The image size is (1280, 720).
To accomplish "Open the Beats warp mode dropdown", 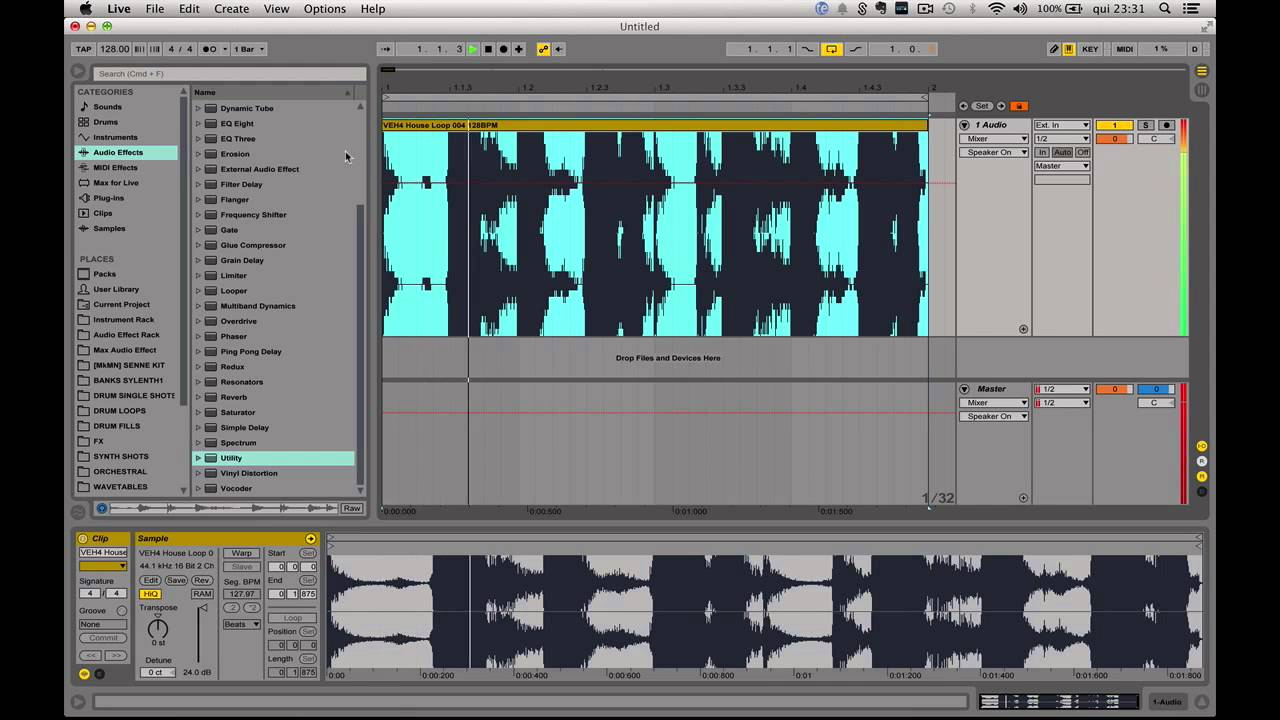I will 242,624.
